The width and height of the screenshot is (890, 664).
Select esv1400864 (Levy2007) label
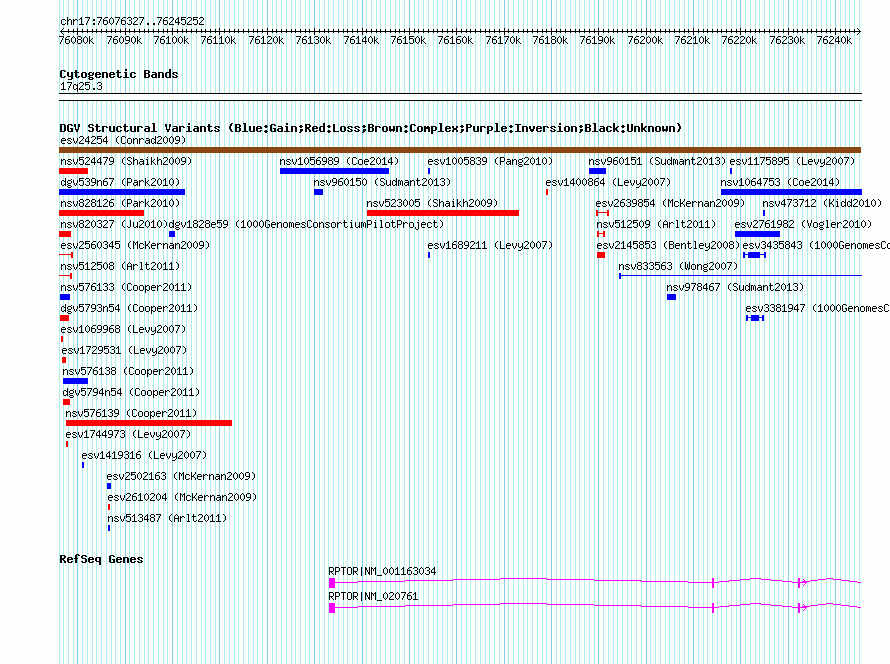click(608, 182)
